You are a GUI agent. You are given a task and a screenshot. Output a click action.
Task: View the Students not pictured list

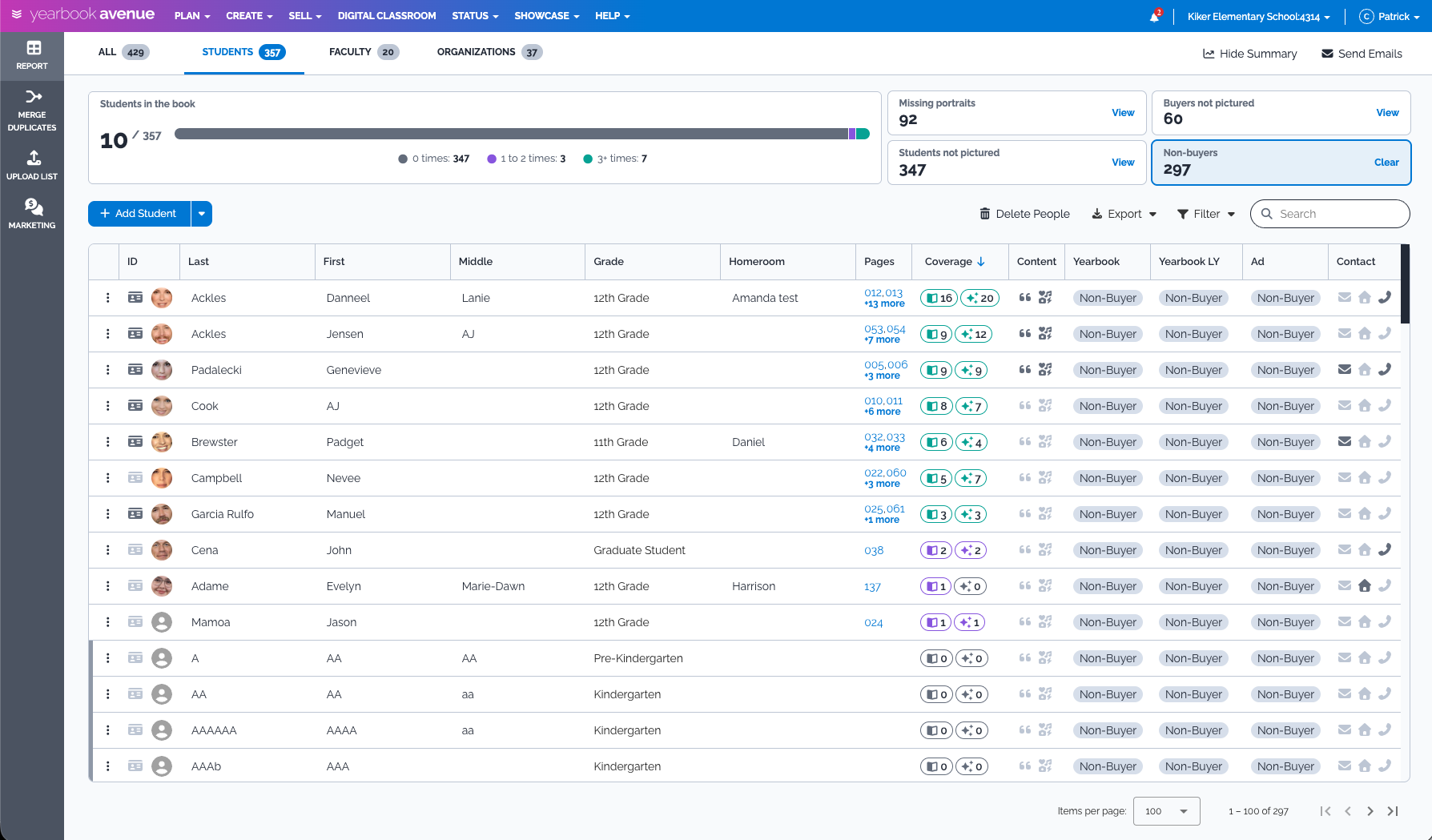pyautogui.click(x=1123, y=163)
